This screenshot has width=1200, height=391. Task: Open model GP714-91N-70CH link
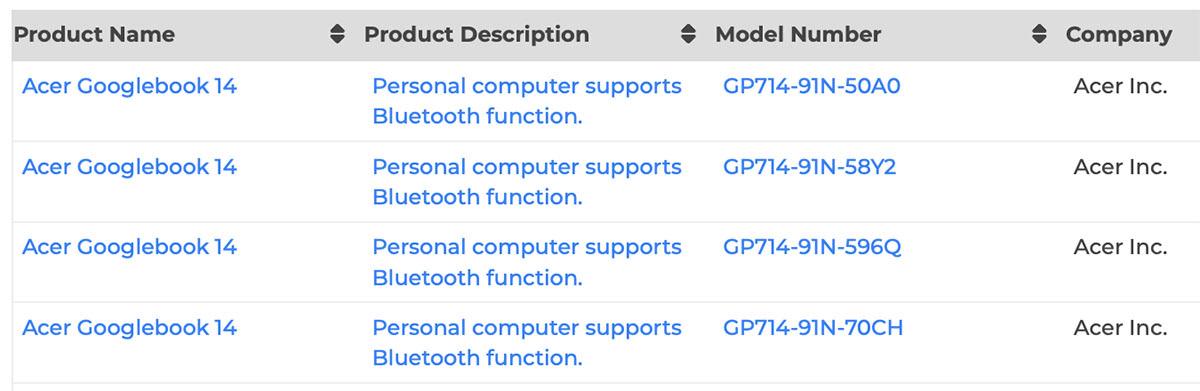tap(813, 328)
